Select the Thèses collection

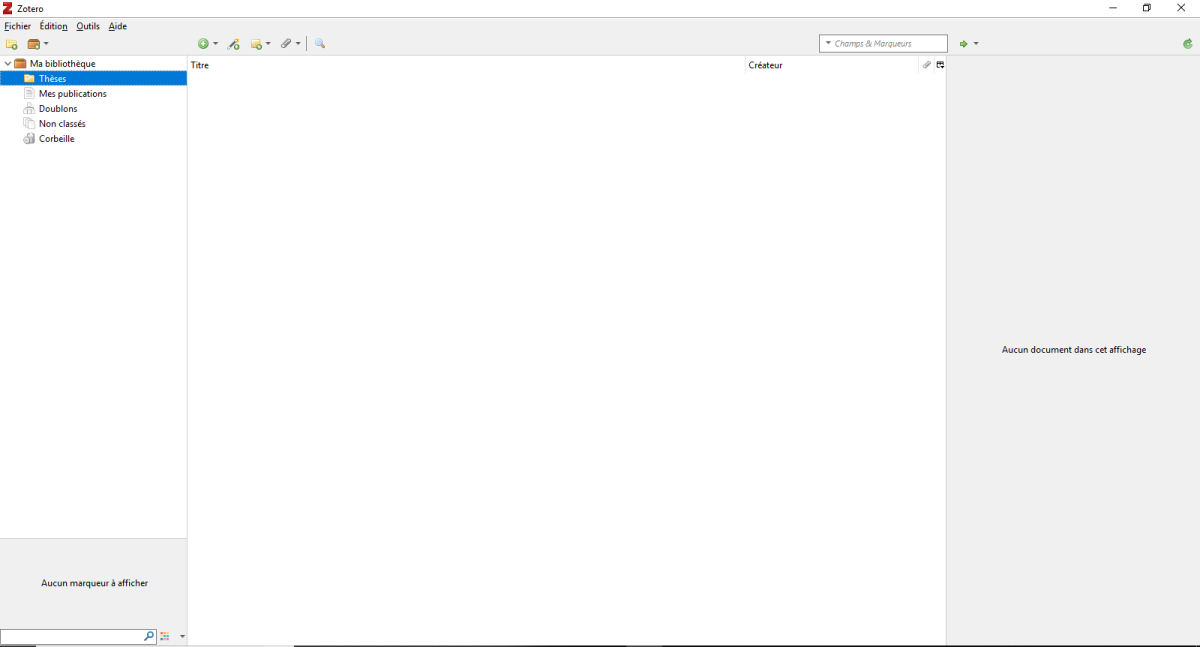(93, 79)
